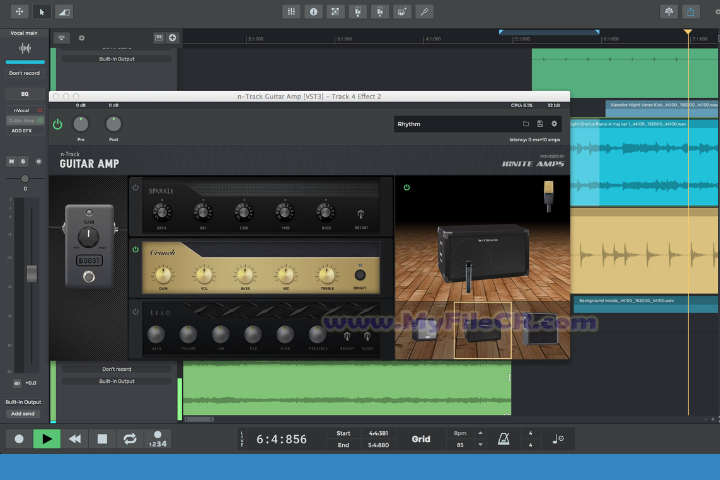720x480 pixels.
Task: Open the info icon in top toolbar
Action: coord(313,11)
